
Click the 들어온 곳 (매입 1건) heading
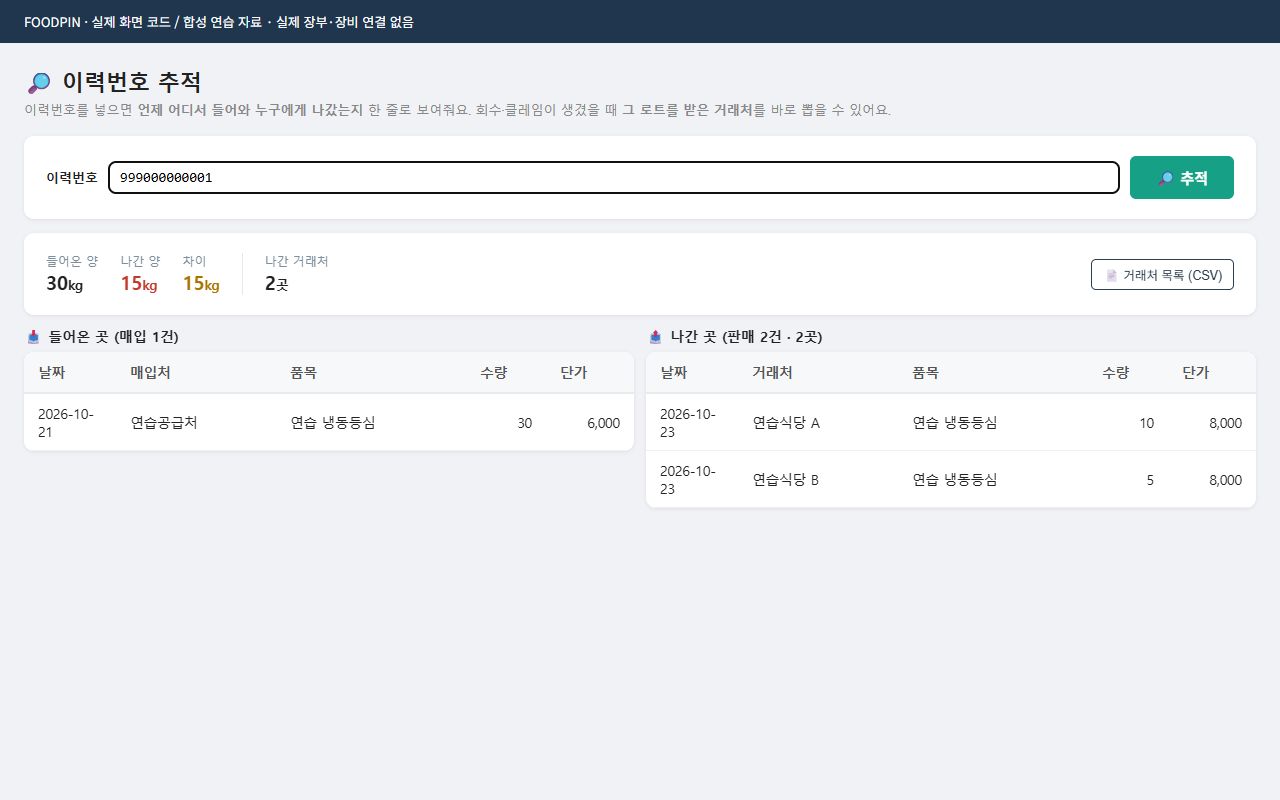tap(113, 337)
